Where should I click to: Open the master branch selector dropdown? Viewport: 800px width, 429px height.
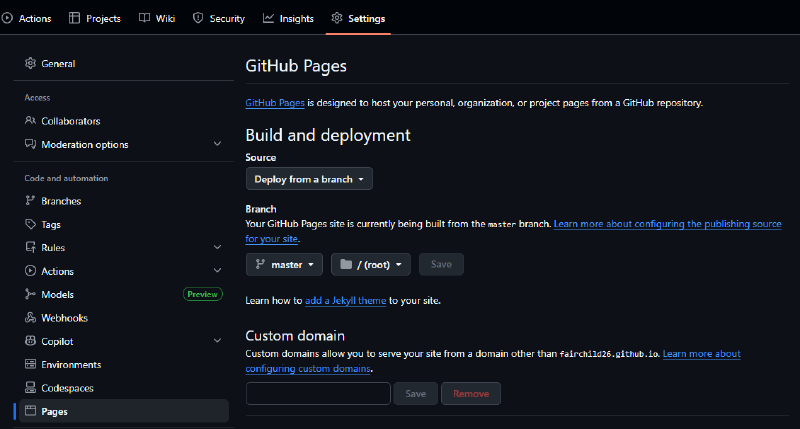(x=285, y=265)
